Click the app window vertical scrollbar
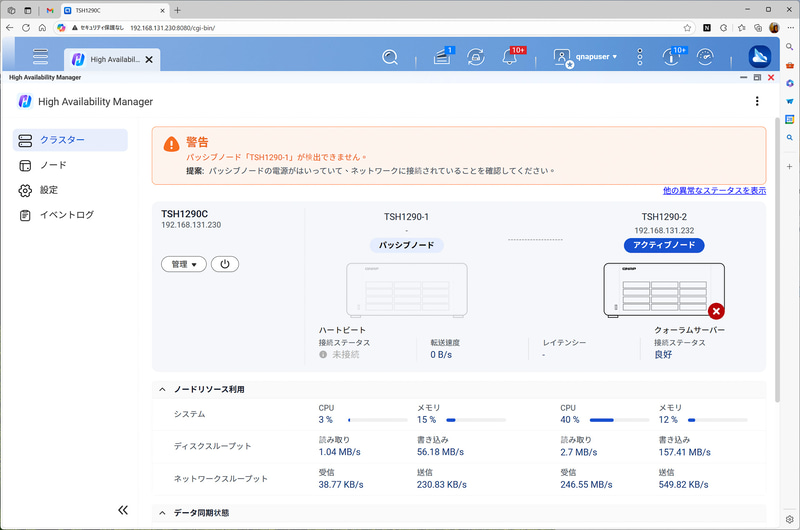The height and width of the screenshot is (530, 800). (777, 260)
